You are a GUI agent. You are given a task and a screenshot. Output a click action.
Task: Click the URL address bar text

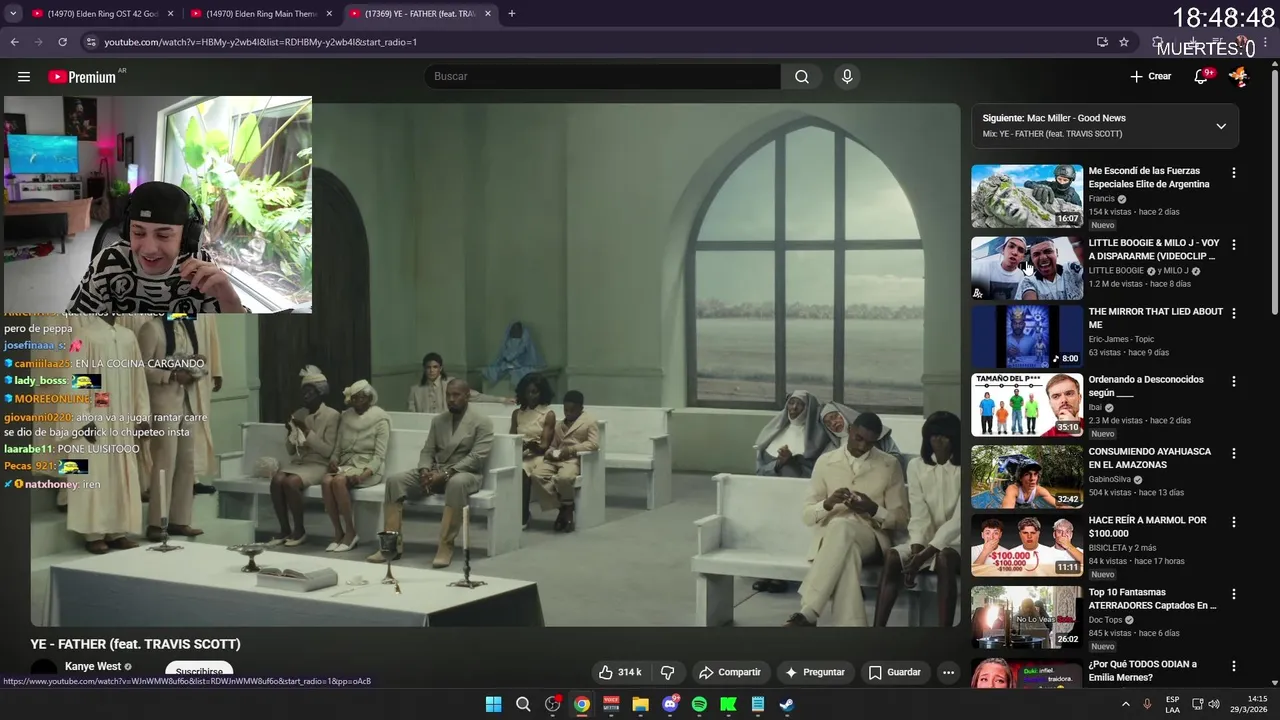(260, 42)
